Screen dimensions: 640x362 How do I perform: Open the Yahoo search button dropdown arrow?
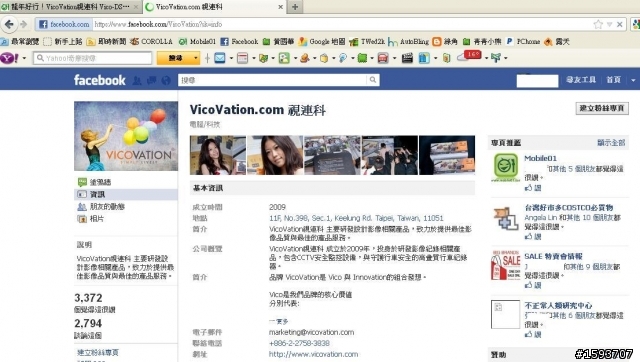click(196, 58)
